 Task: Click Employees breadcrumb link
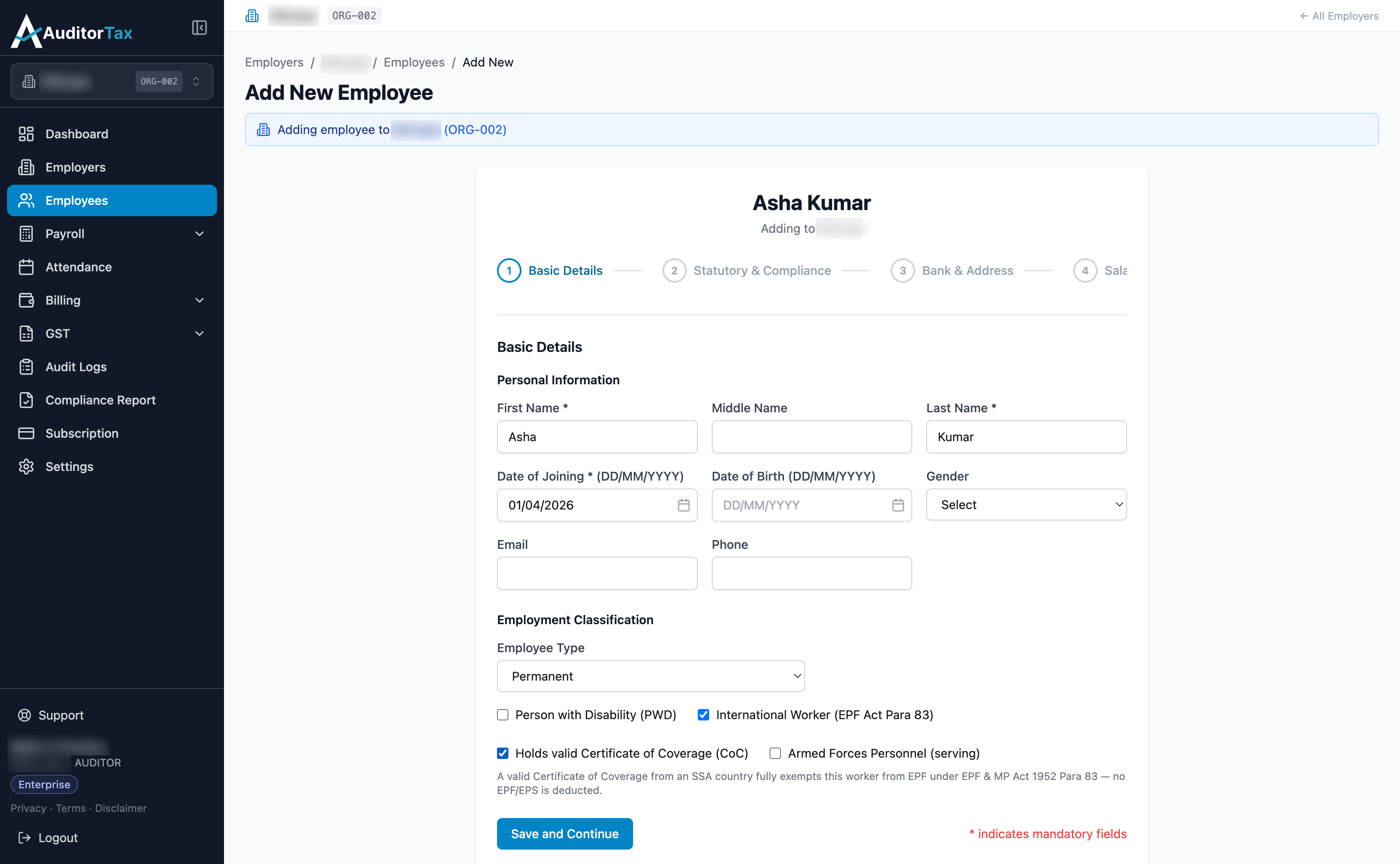413,62
